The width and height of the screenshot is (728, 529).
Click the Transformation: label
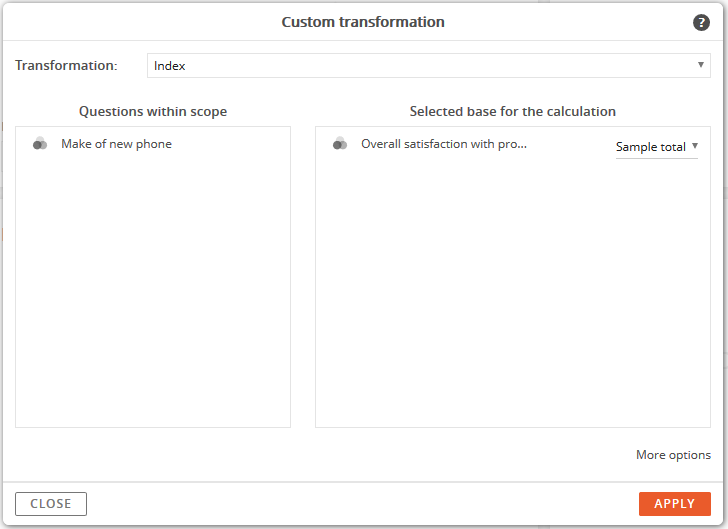[x=66, y=65]
